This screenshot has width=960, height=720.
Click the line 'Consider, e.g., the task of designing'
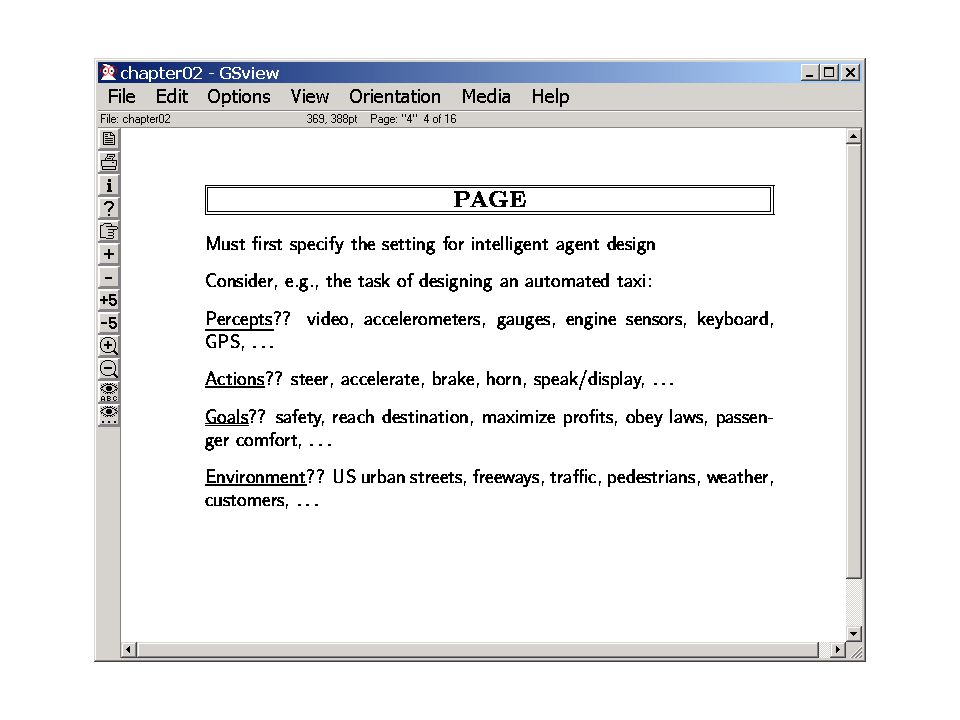(x=429, y=282)
